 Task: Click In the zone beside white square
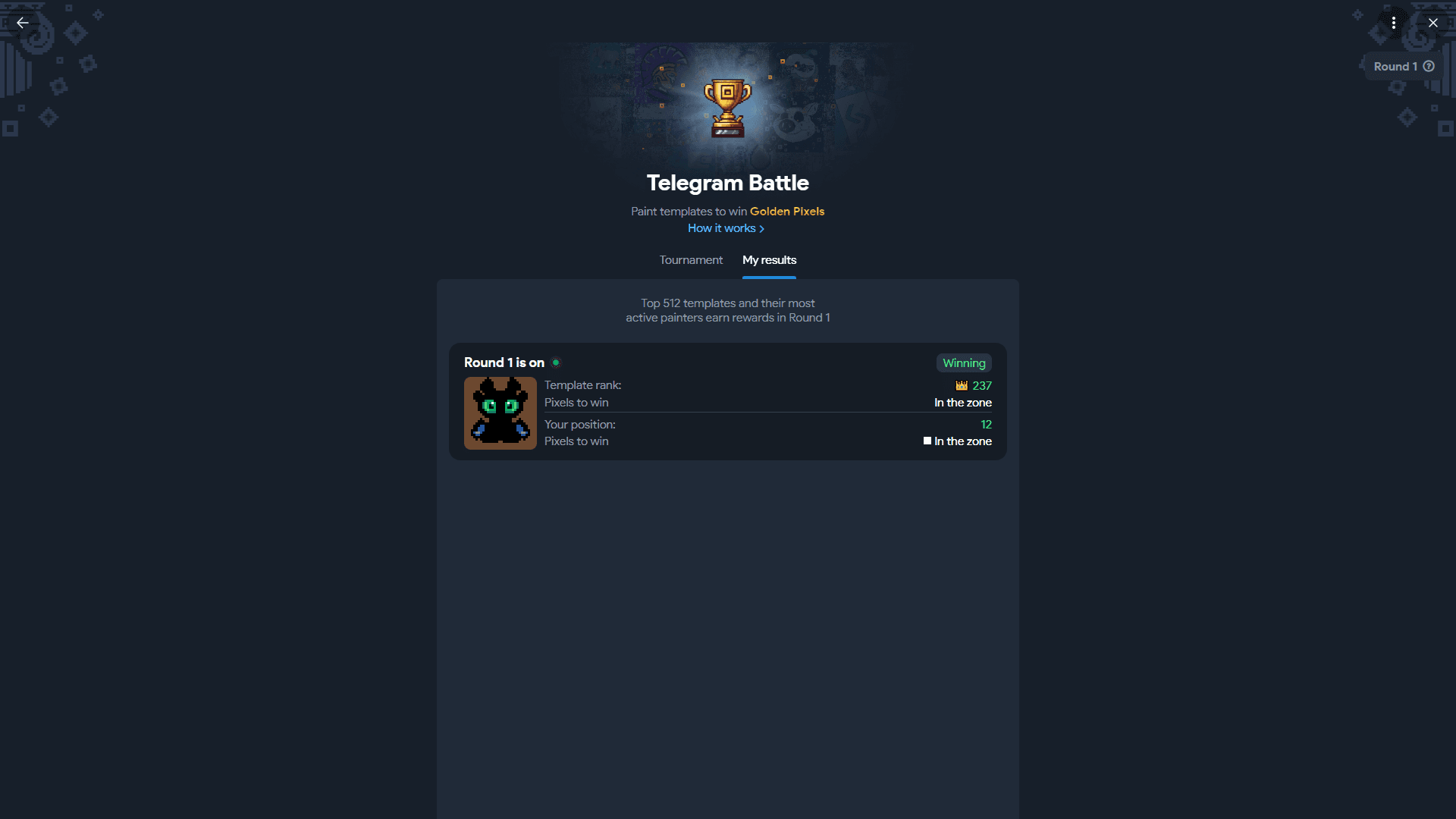(963, 441)
